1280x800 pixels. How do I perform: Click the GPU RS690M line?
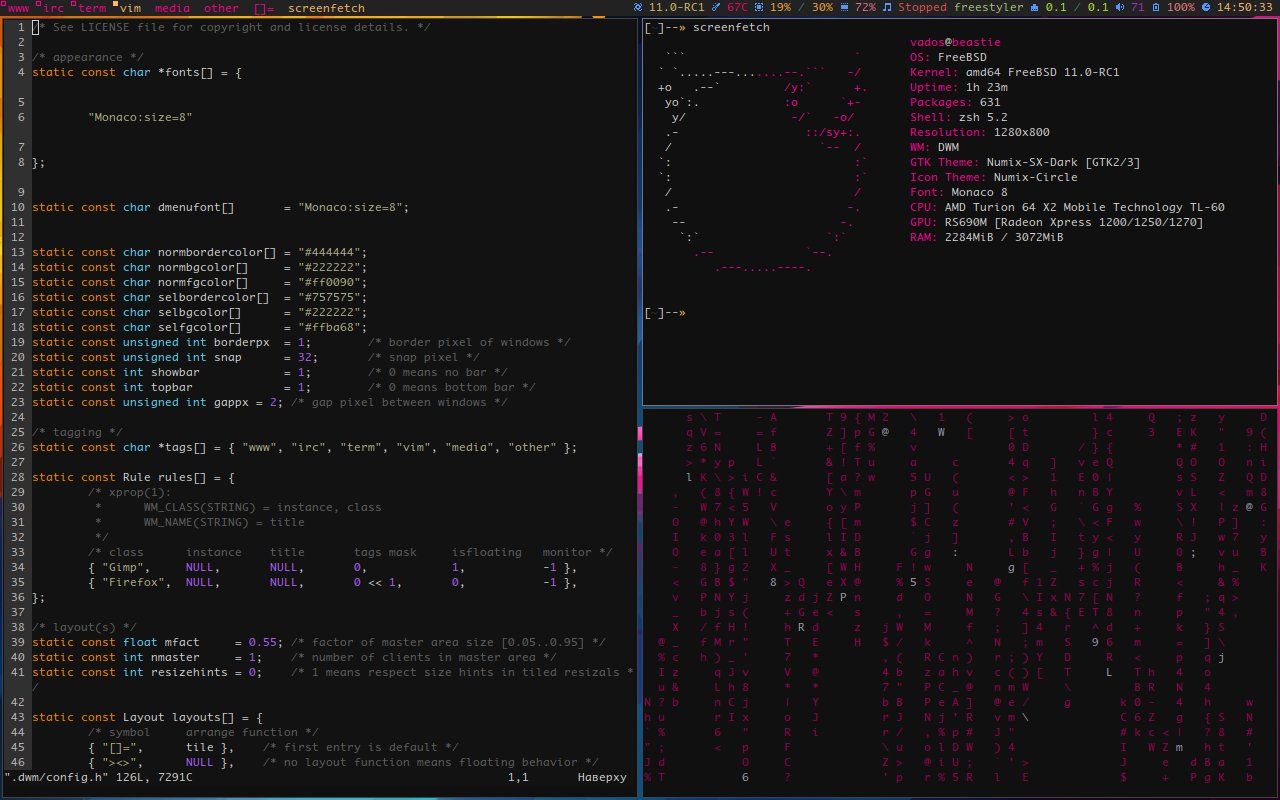1057,222
